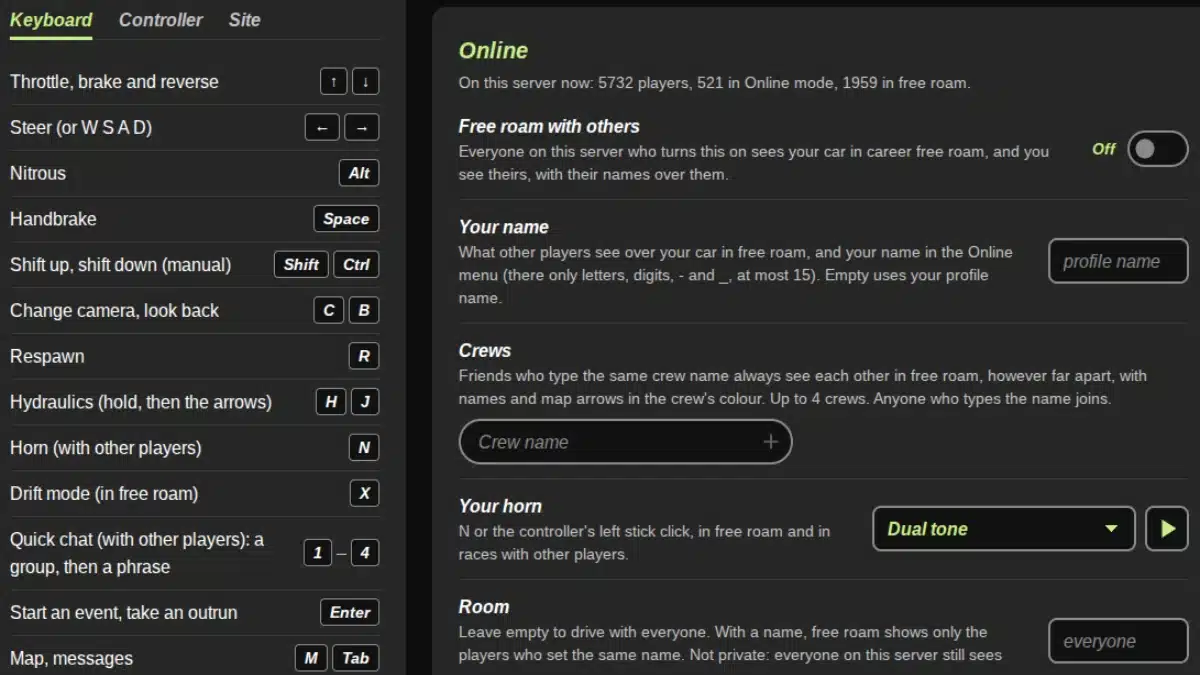The height and width of the screenshot is (675, 1200).
Task: Click the up arrow throttle key
Action: (334, 82)
